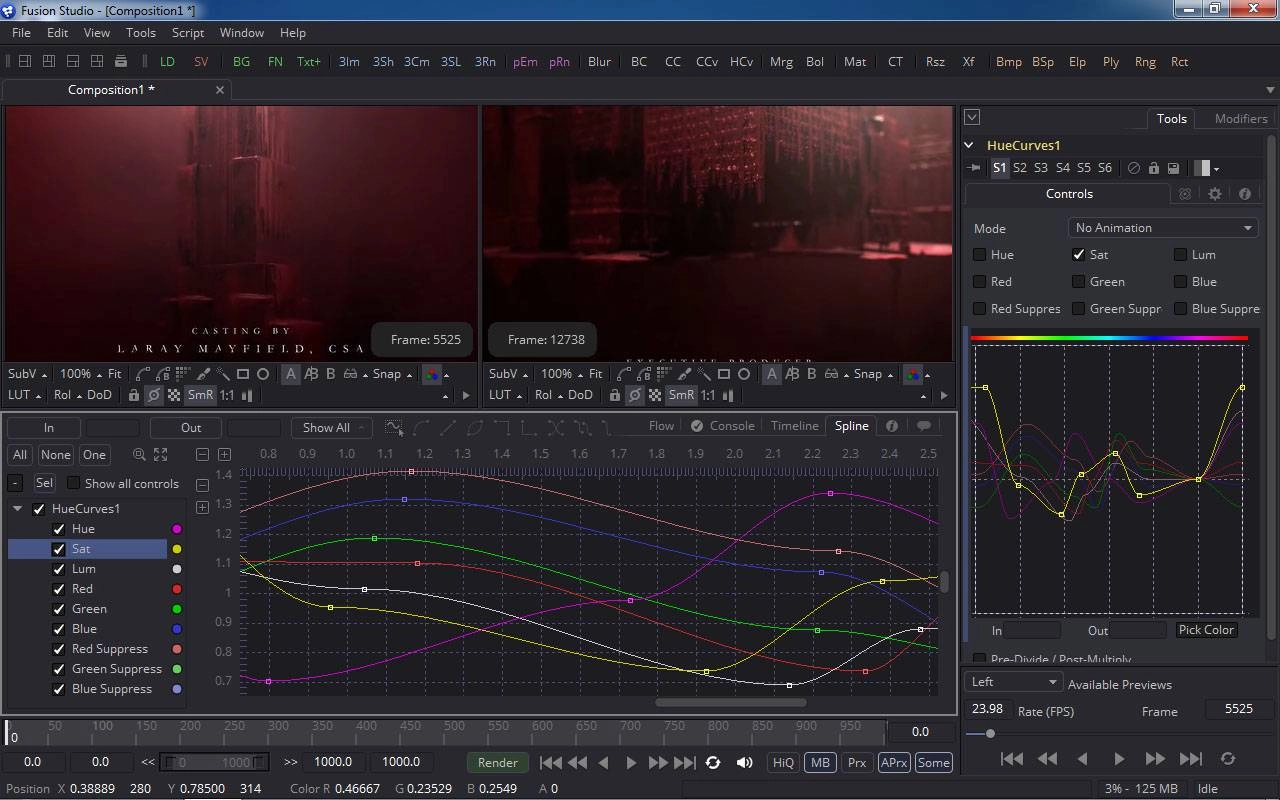Switch to the Flow tab
This screenshot has height=800, width=1280.
click(661, 425)
